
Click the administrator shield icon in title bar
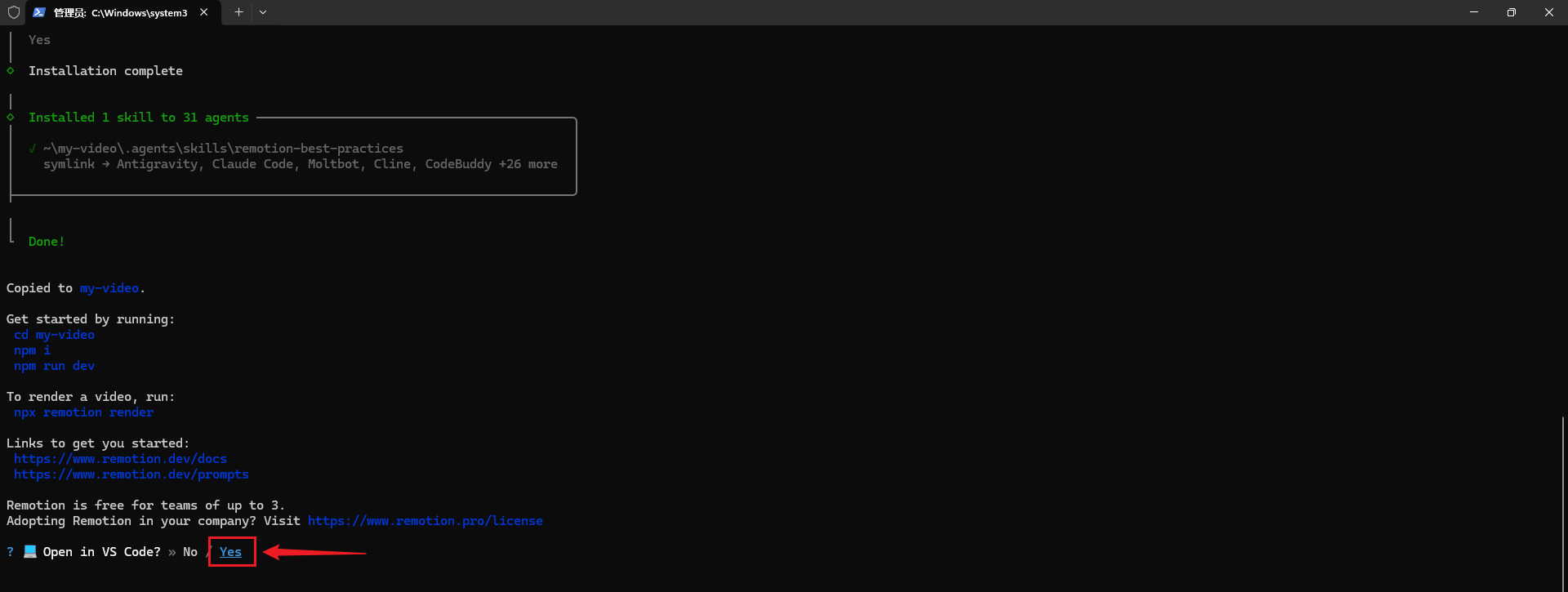click(13, 12)
